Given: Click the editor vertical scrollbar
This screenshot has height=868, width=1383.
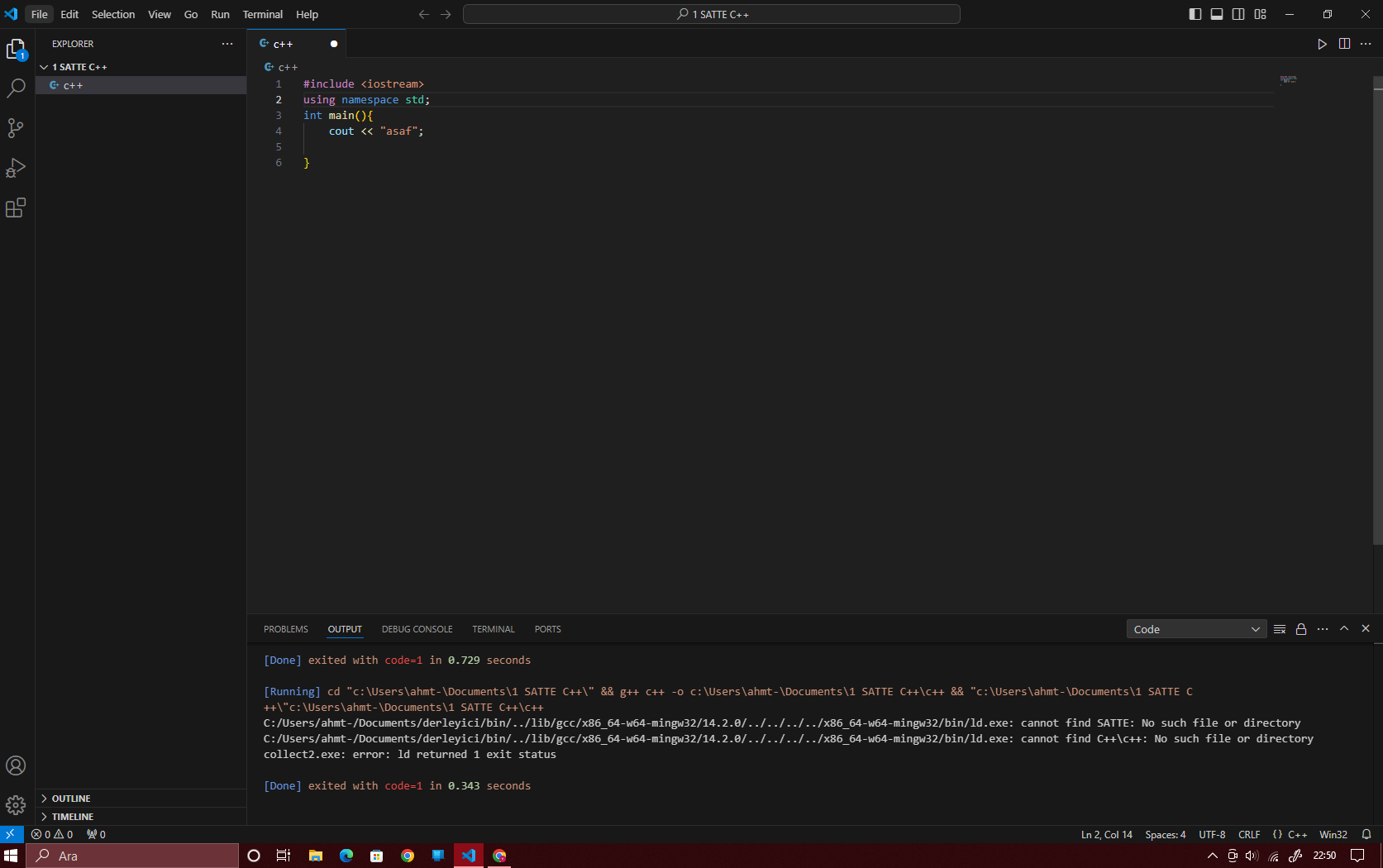Looking at the screenshot, I should point(1377,310).
